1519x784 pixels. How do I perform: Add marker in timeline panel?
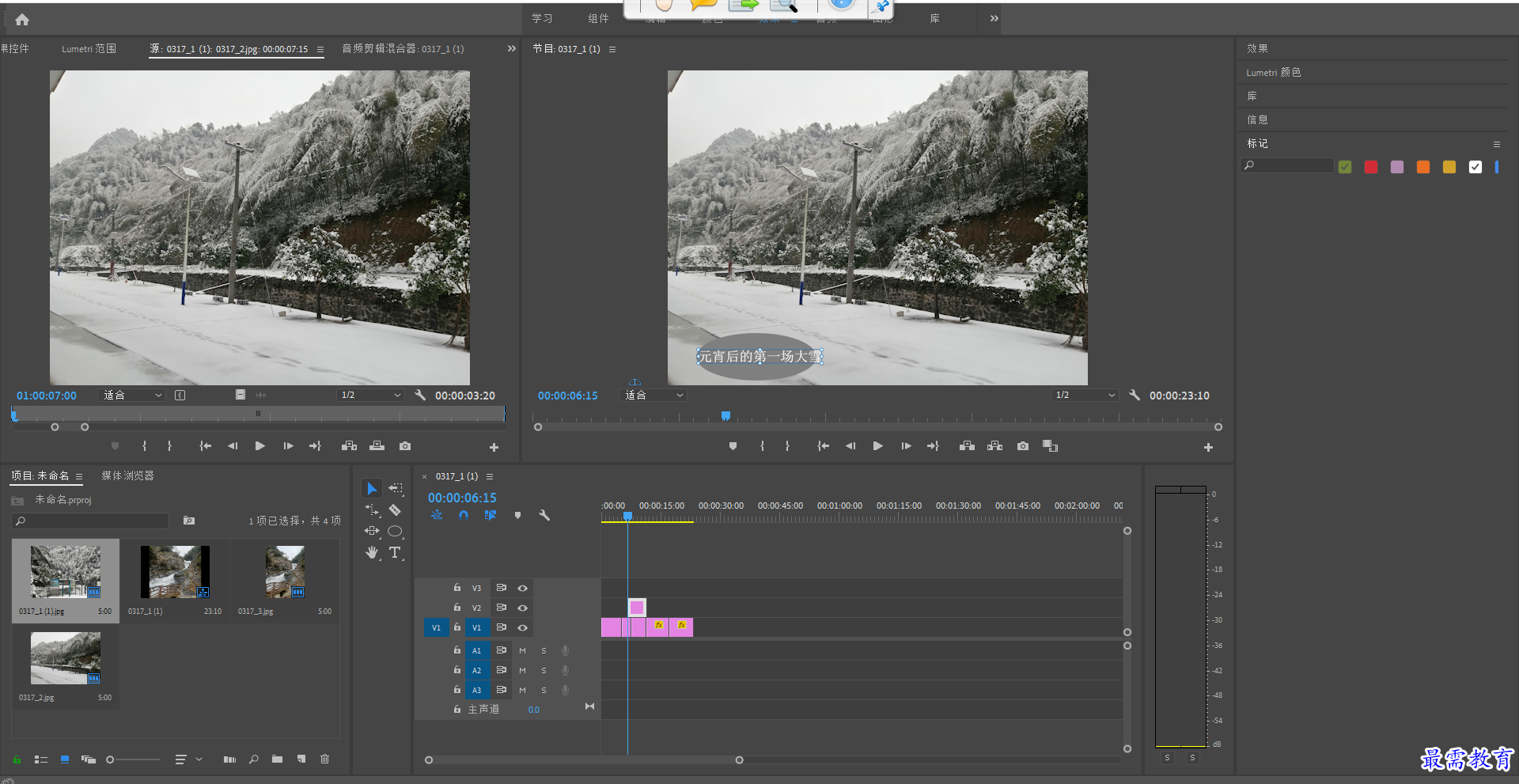tap(517, 515)
